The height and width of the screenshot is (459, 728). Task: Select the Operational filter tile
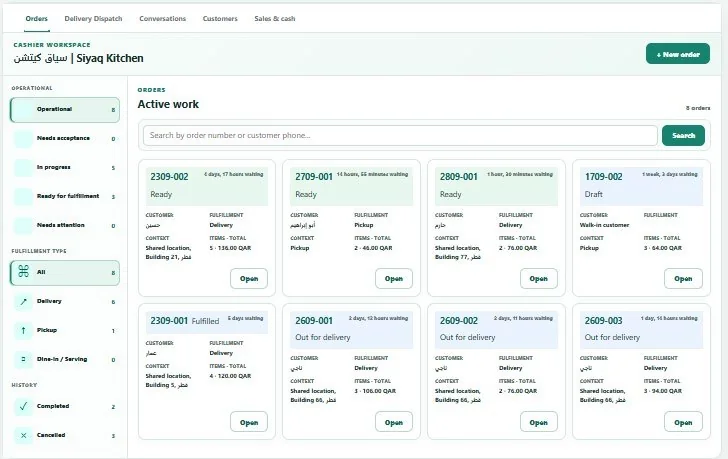(x=65, y=110)
